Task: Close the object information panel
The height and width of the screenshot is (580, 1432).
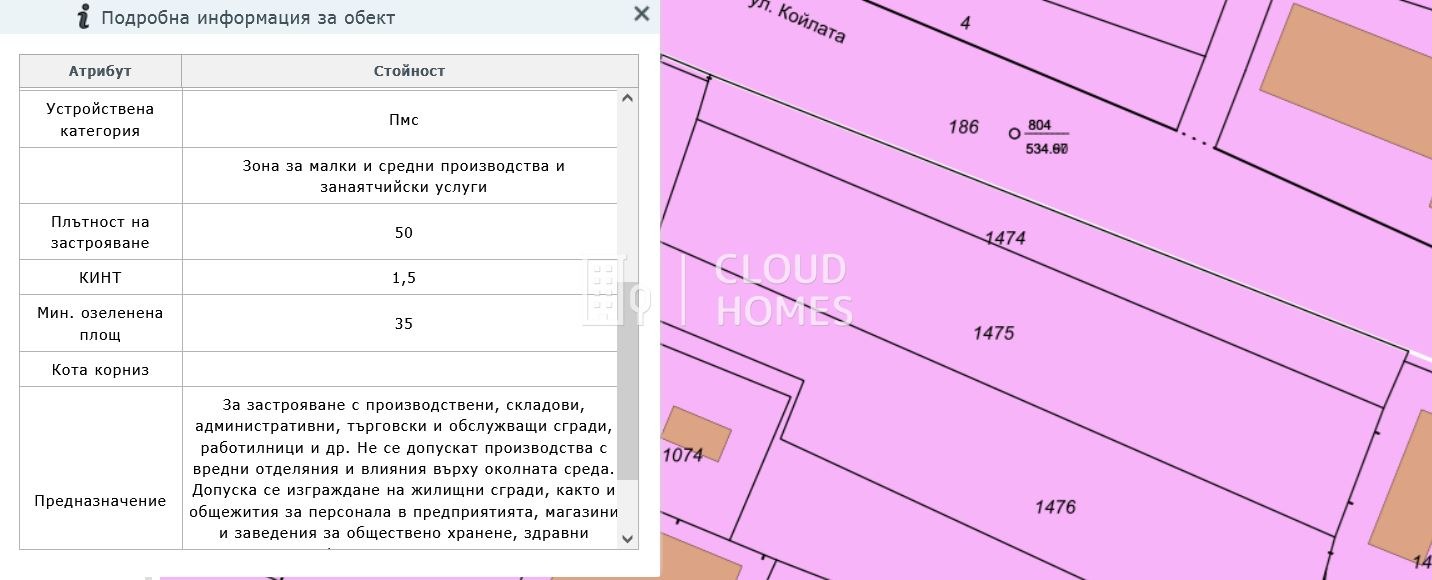Action: (641, 14)
